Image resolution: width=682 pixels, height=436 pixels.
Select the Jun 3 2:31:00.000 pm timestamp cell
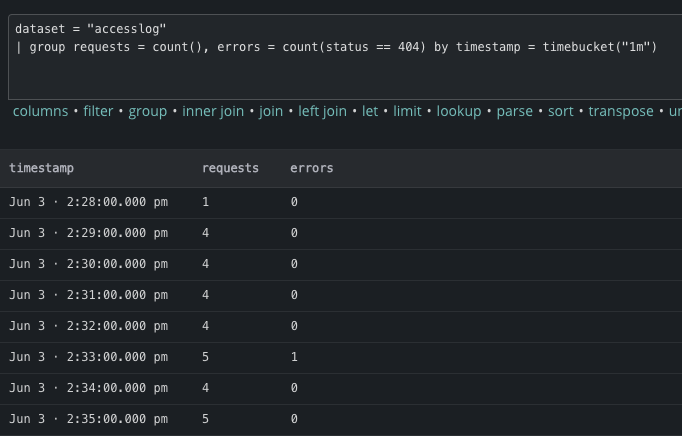[x=89, y=295]
